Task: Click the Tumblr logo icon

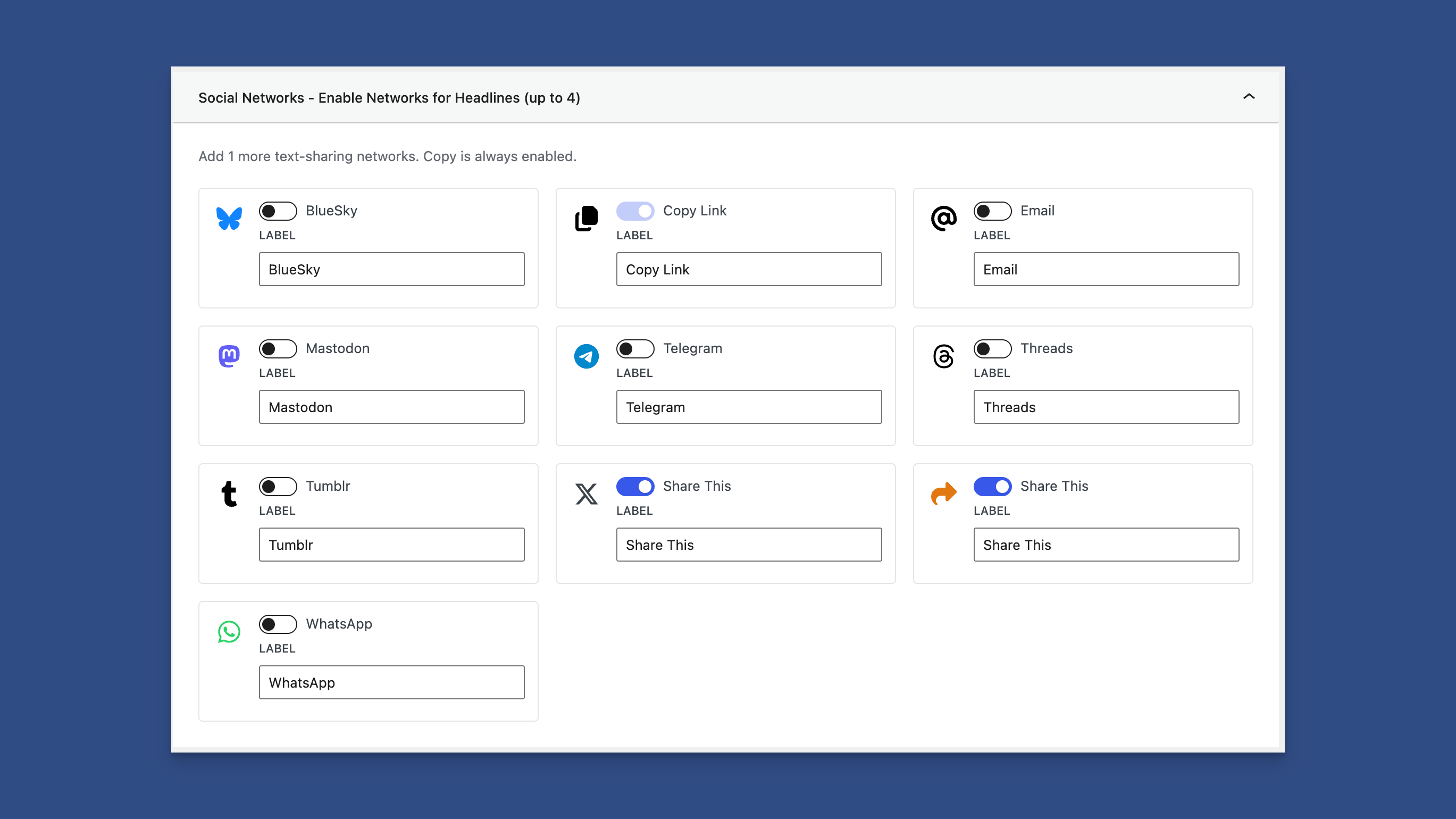Action: pyautogui.click(x=229, y=494)
